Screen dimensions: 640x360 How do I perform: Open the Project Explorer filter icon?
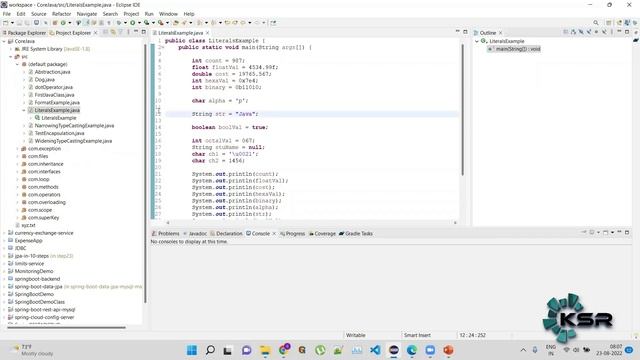pos(120,32)
